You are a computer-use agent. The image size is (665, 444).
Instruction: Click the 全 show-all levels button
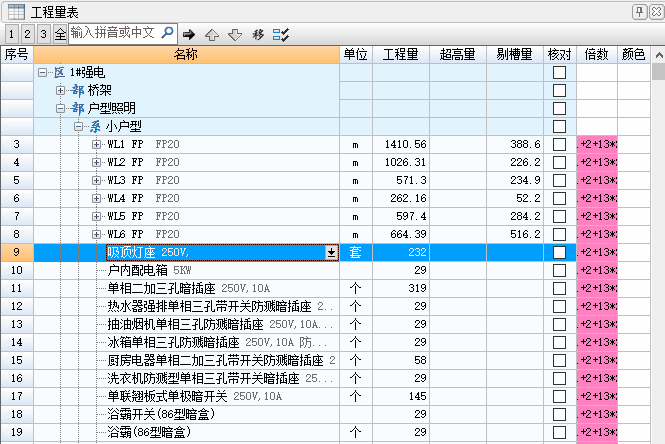[60, 34]
